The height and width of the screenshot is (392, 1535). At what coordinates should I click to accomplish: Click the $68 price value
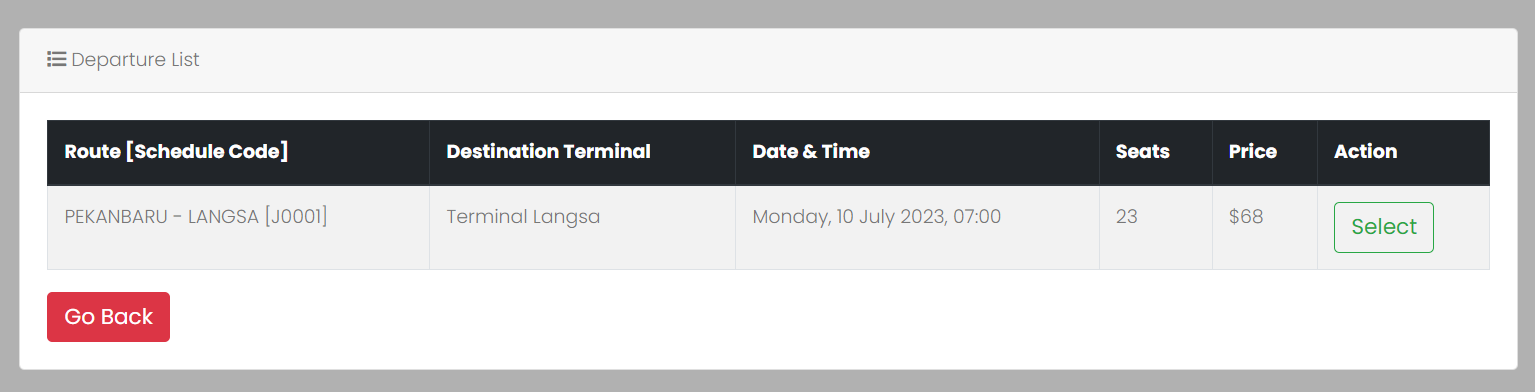click(x=1246, y=217)
